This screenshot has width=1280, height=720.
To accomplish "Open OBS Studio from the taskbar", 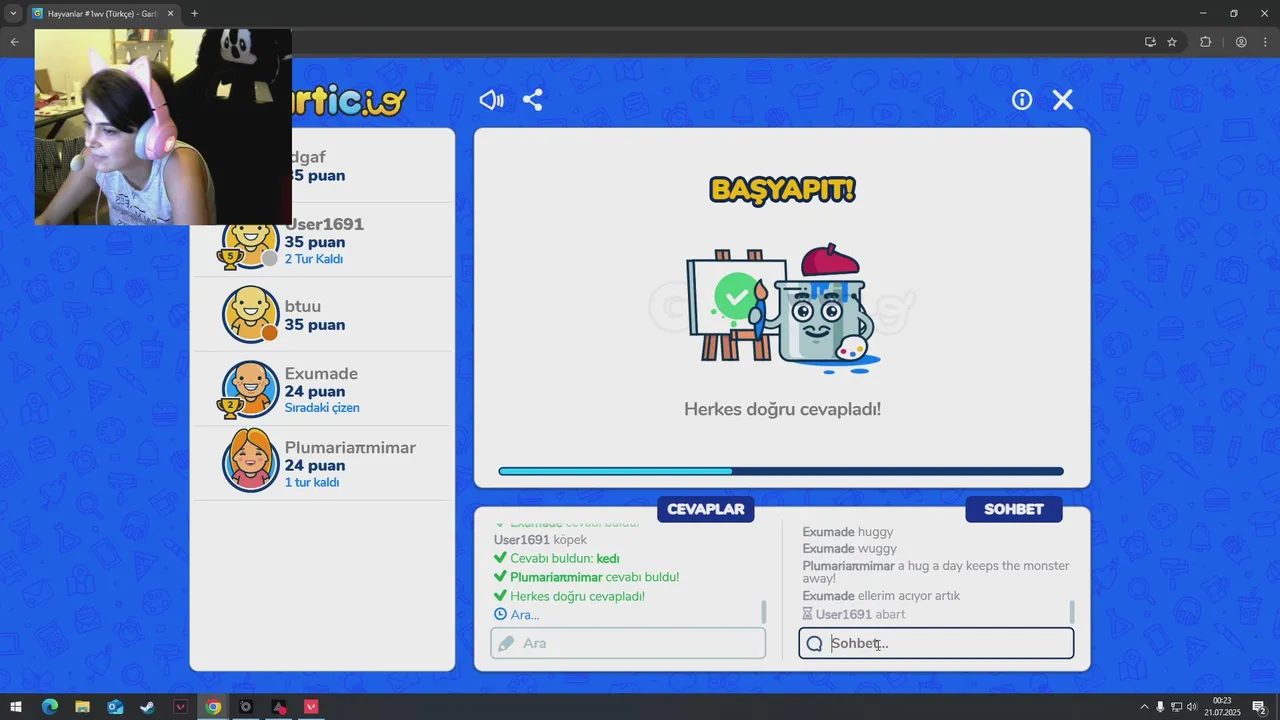I will [246, 707].
